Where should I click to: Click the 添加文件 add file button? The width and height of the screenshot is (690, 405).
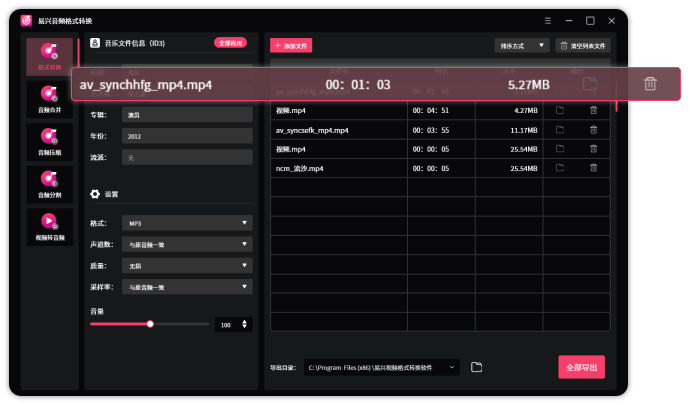(x=292, y=46)
